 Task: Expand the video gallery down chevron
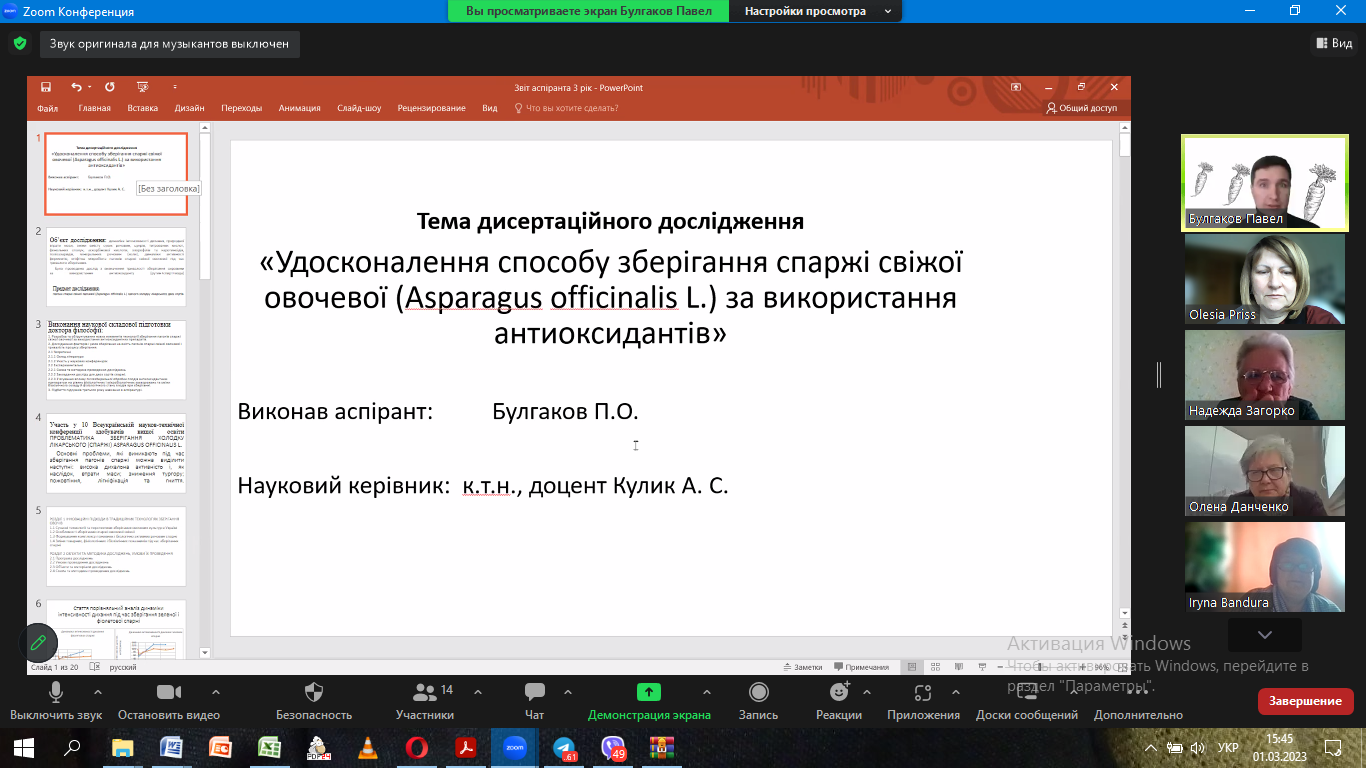(1264, 634)
